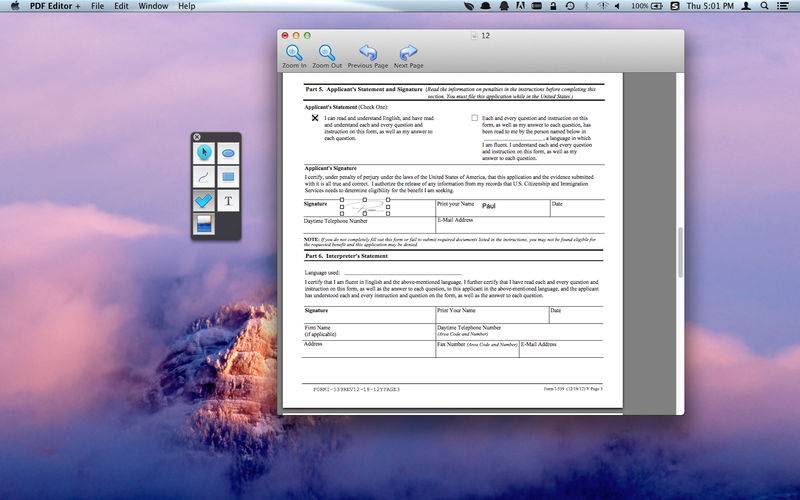Click the interpreter Address field

tap(369, 349)
